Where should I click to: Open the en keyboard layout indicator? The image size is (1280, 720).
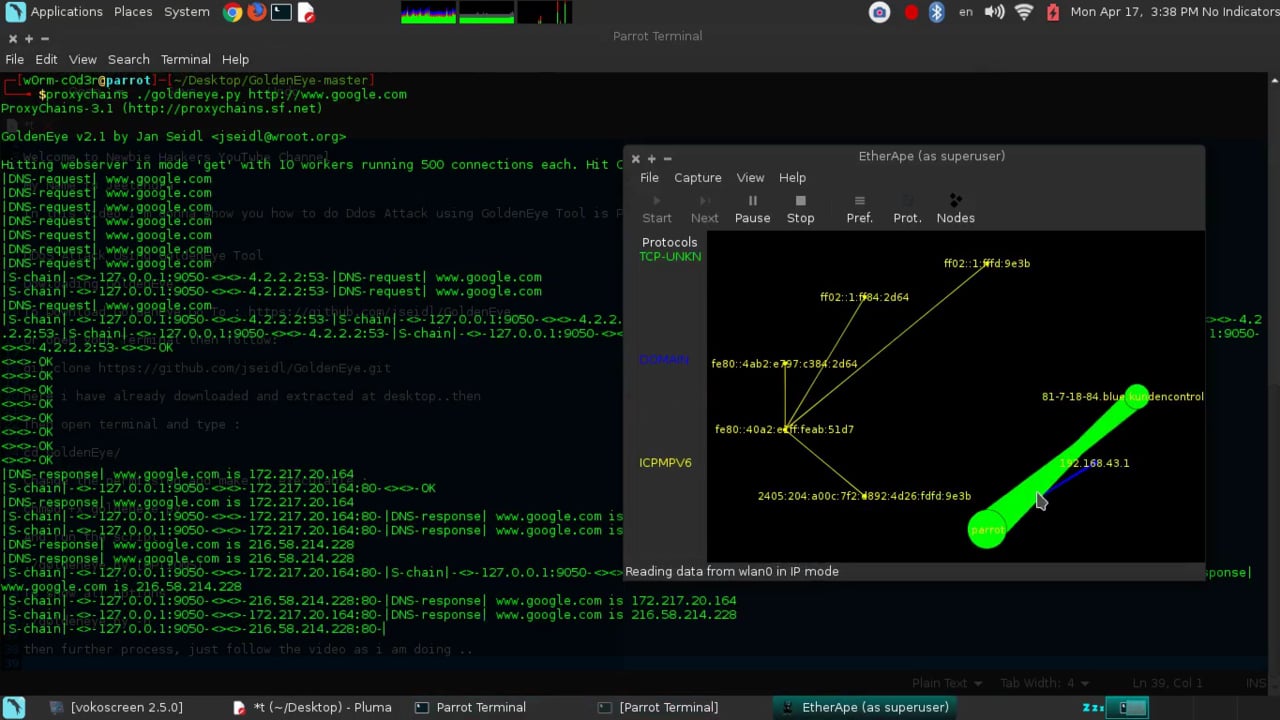(965, 12)
